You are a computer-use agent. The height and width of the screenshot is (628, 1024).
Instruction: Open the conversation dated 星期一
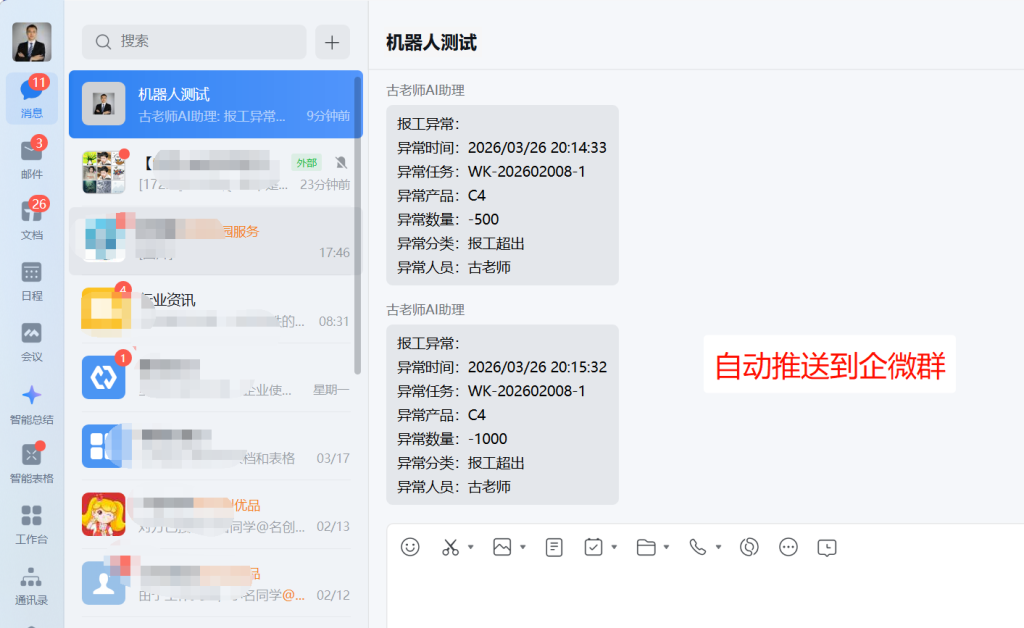pyautogui.click(x=216, y=378)
